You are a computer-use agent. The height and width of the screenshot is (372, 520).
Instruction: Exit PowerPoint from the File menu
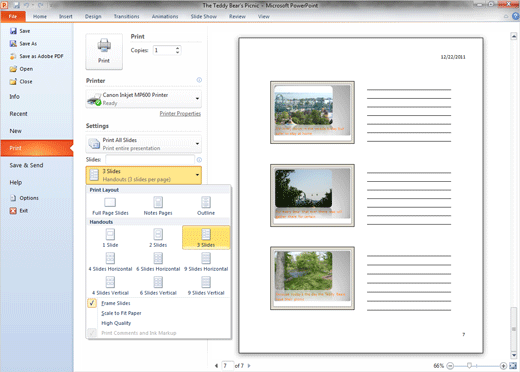(19, 211)
